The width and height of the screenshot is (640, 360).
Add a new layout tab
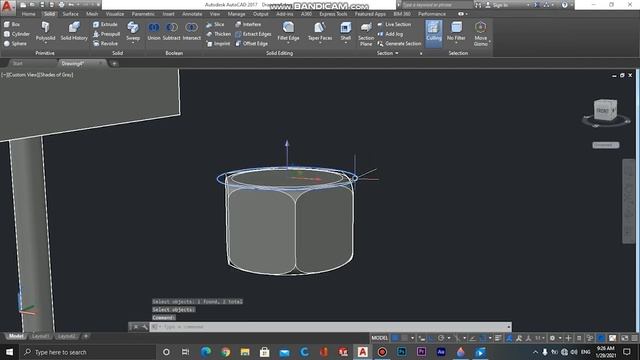pos(86,336)
